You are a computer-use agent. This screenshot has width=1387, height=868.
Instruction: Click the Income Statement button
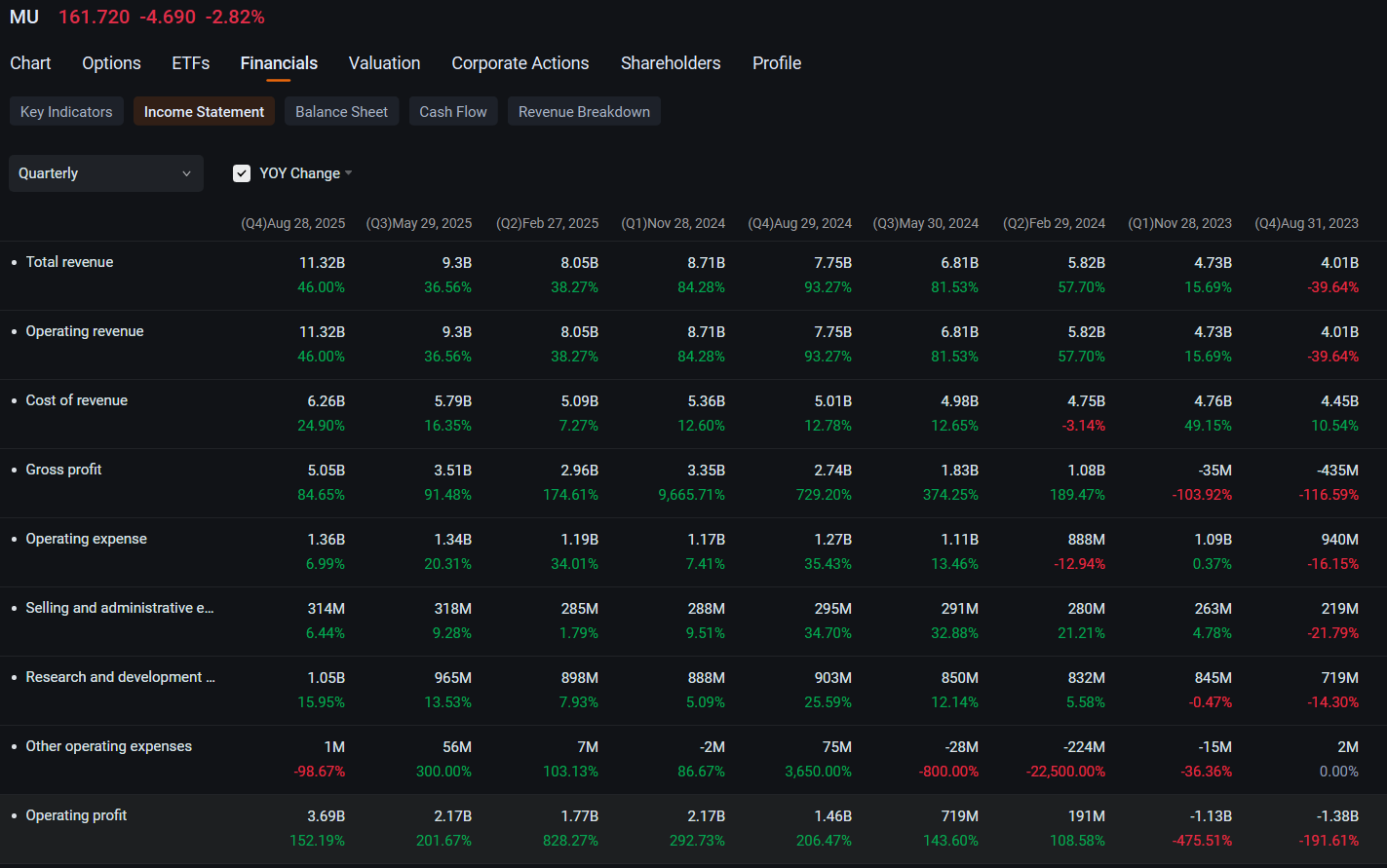click(x=204, y=112)
